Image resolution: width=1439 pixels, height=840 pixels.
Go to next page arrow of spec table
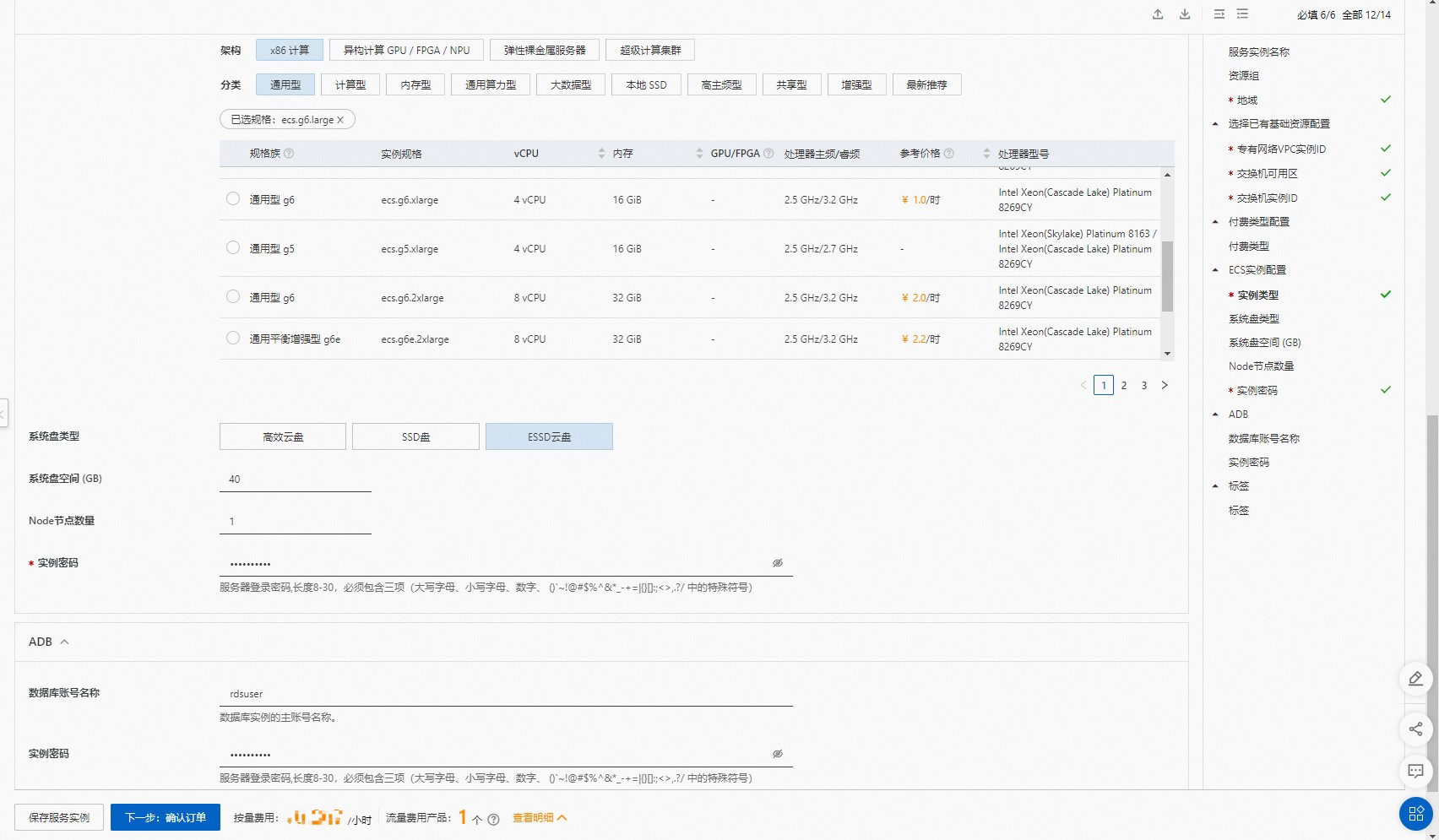[1165, 385]
